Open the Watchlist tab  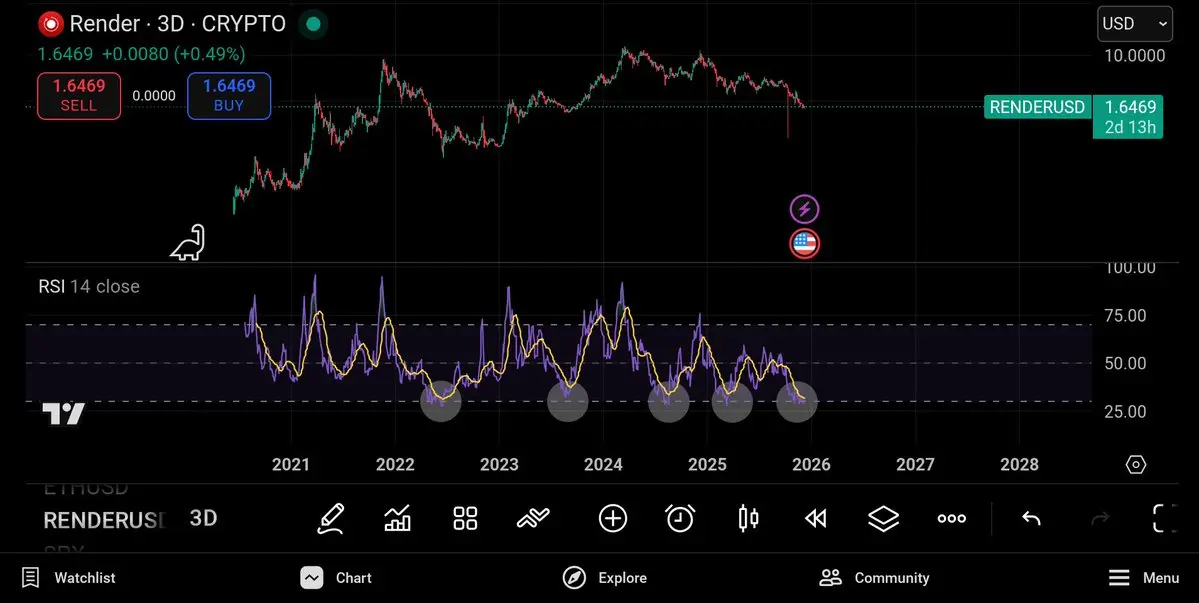click(68, 578)
